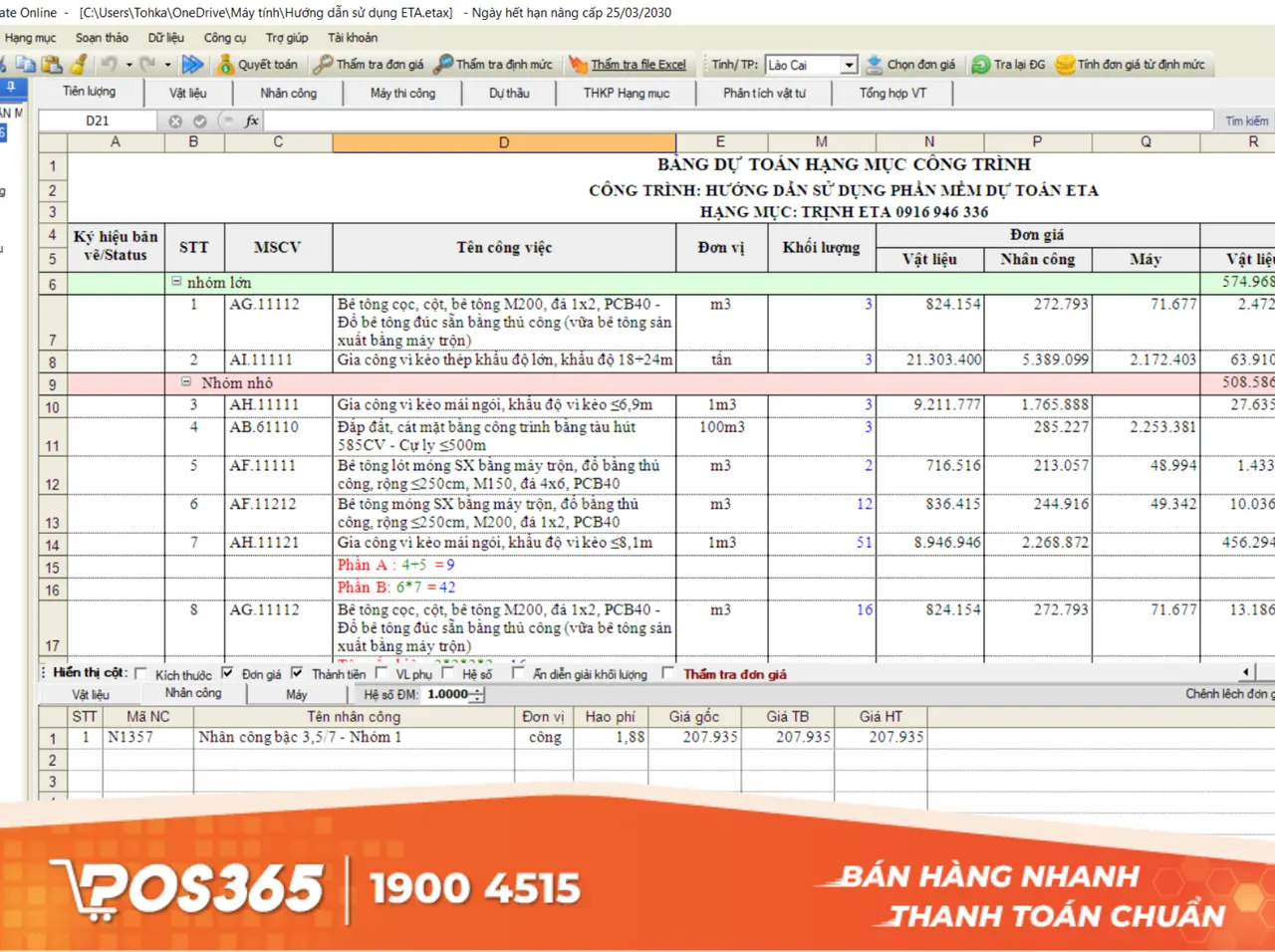The width and height of the screenshot is (1275, 952).
Task: Check Ẩn diễn giải khối lượng
Action: click(518, 673)
